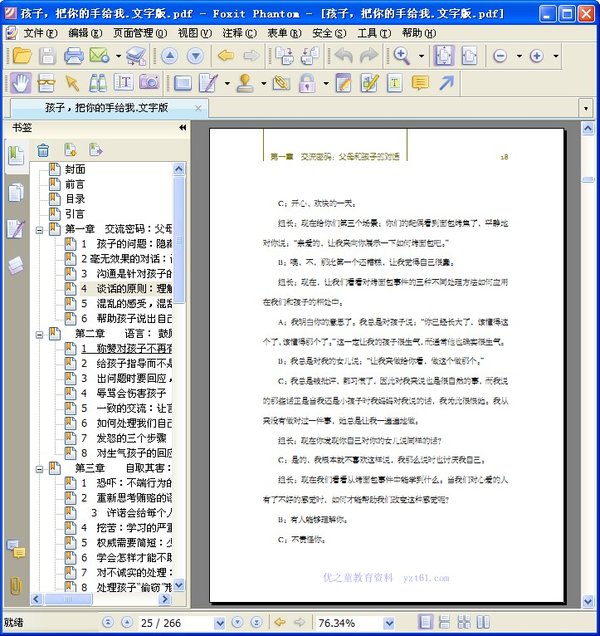Click zoom in plus button
The image size is (600, 636).
(536, 56)
